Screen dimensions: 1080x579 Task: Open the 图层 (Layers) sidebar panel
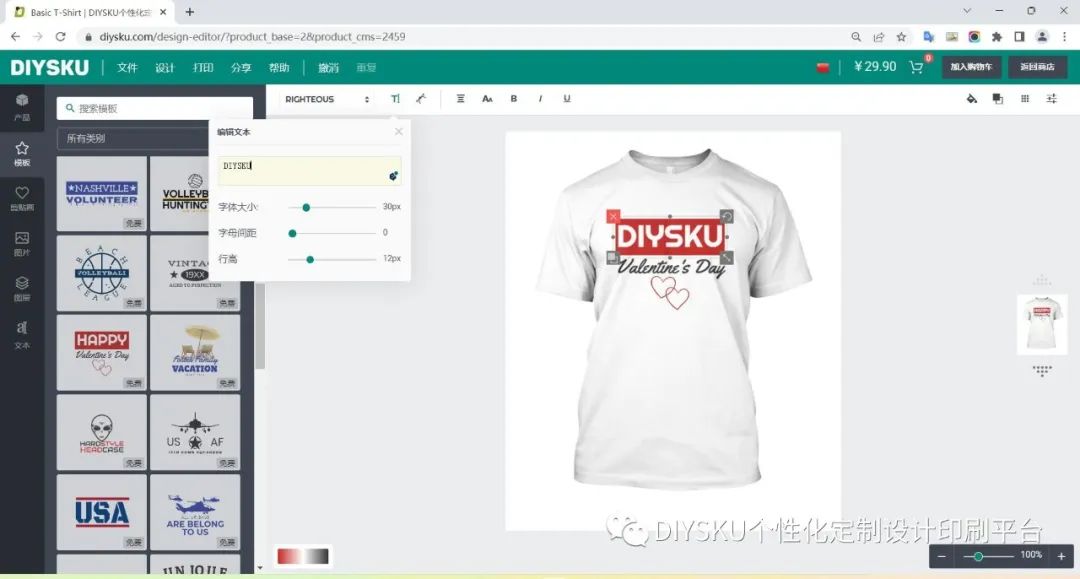tap(22, 289)
